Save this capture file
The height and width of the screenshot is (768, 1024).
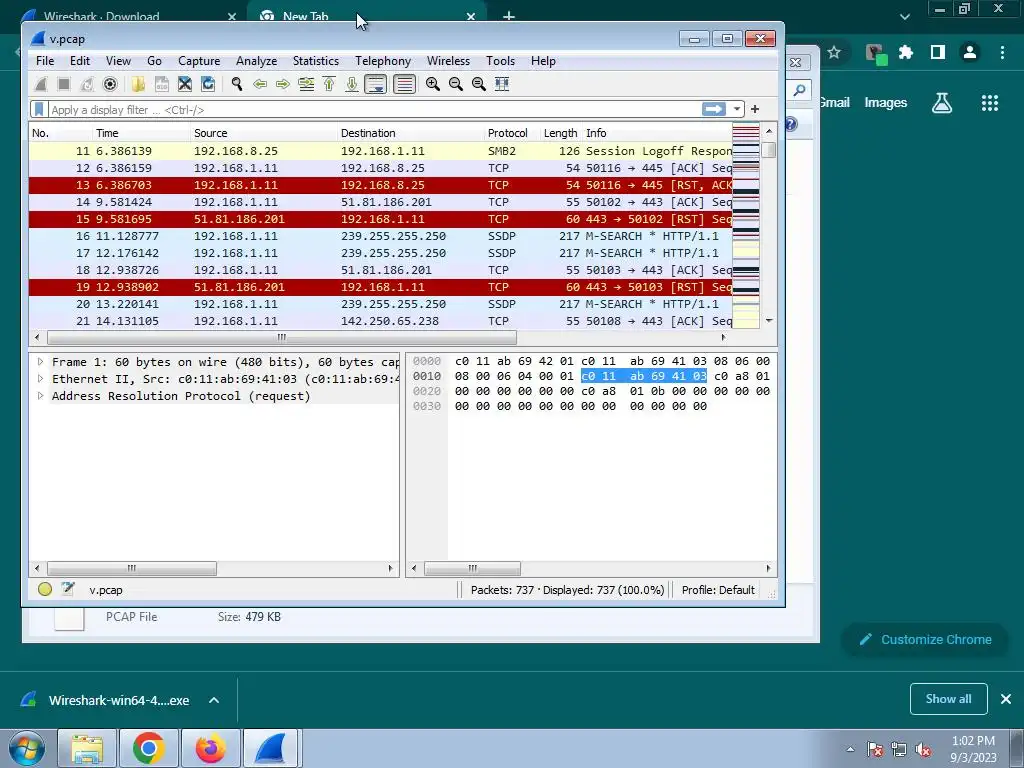click(162, 84)
